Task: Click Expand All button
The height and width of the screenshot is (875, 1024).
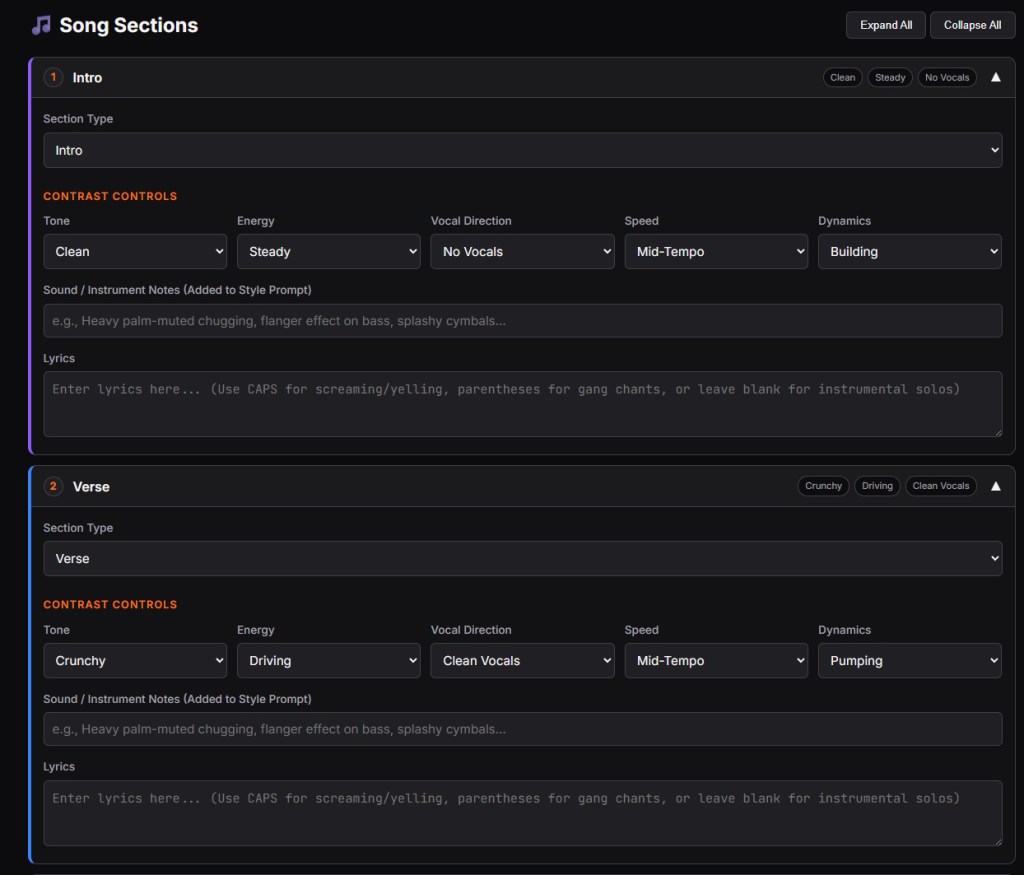Action: pos(886,25)
